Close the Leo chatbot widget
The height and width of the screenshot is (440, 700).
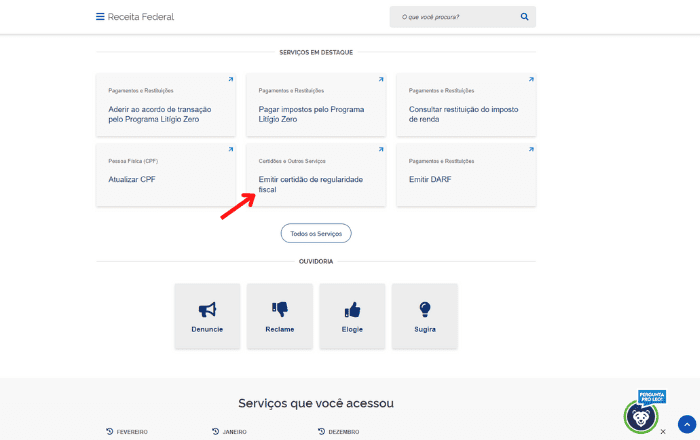pos(663,432)
